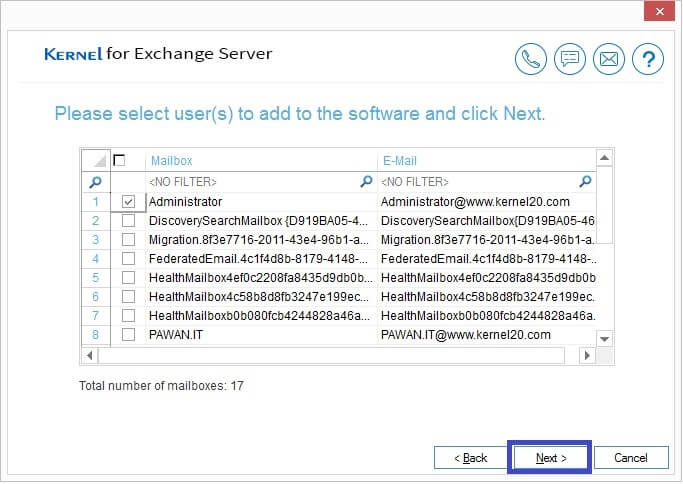Click the table top-left corner selector
The height and width of the screenshot is (484, 683).
pyautogui.click(x=96, y=160)
